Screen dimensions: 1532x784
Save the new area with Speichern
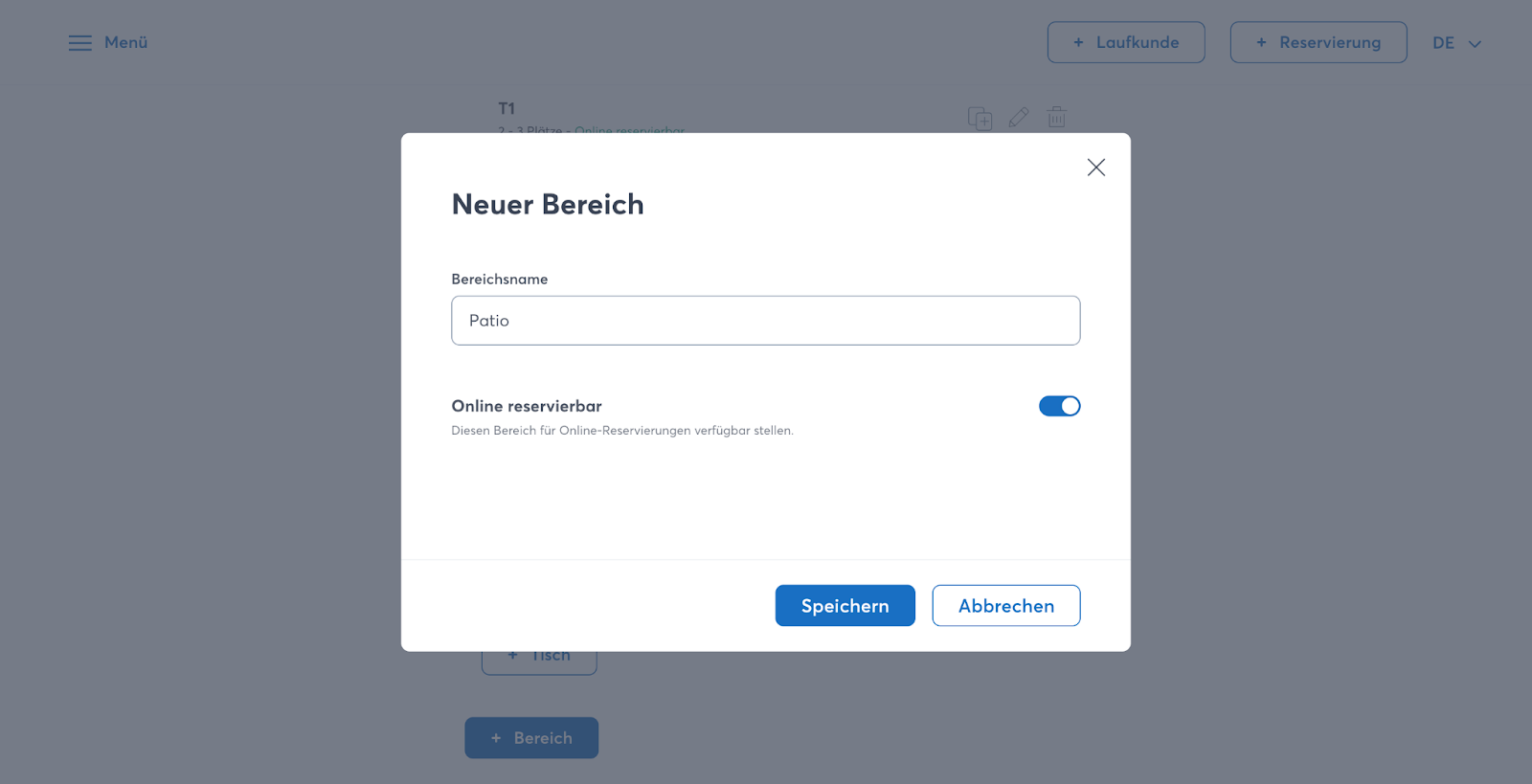845,606
